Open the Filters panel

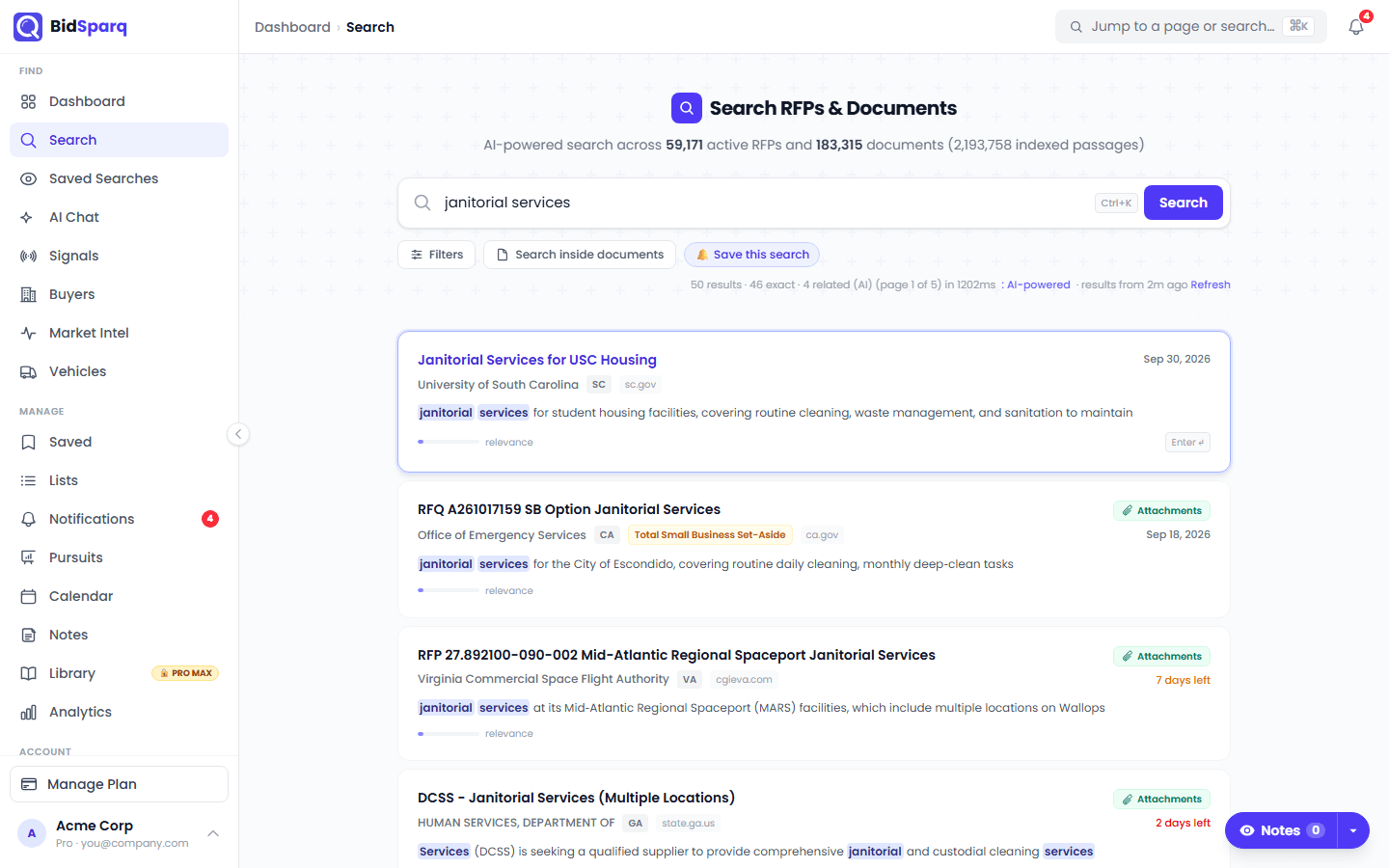436,255
